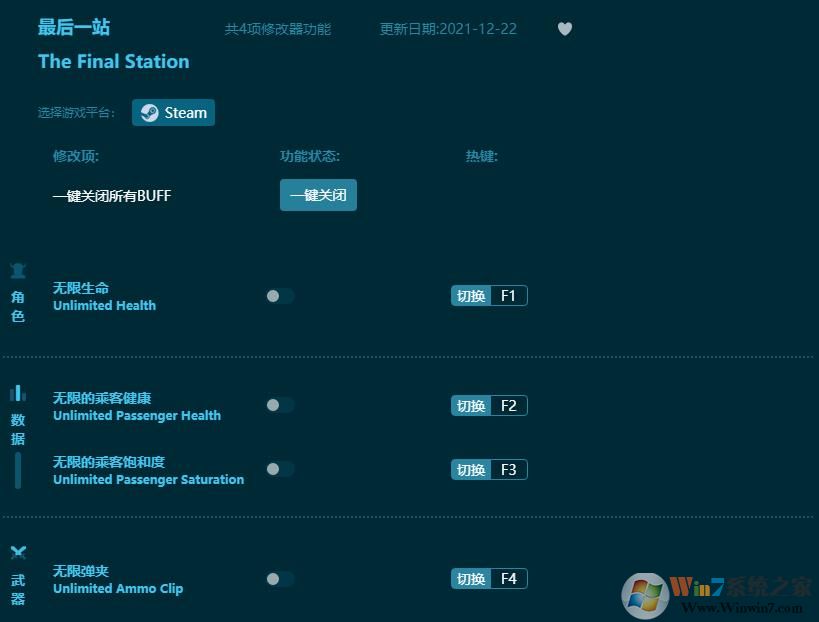Enable Unlimited Passenger Saturation switch
The image size is (819, 622).
pos(279,469)
